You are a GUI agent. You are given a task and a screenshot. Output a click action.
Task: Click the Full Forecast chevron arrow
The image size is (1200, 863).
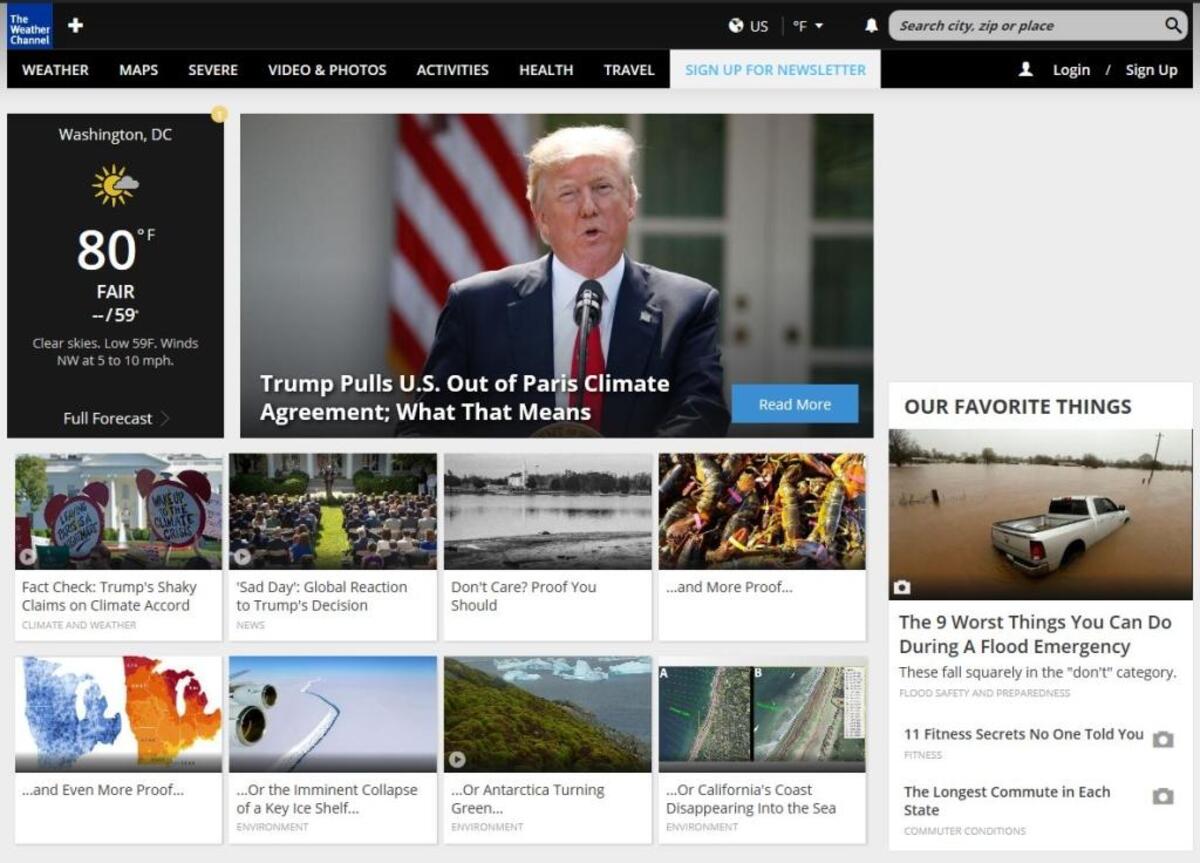tap(165, 418)
